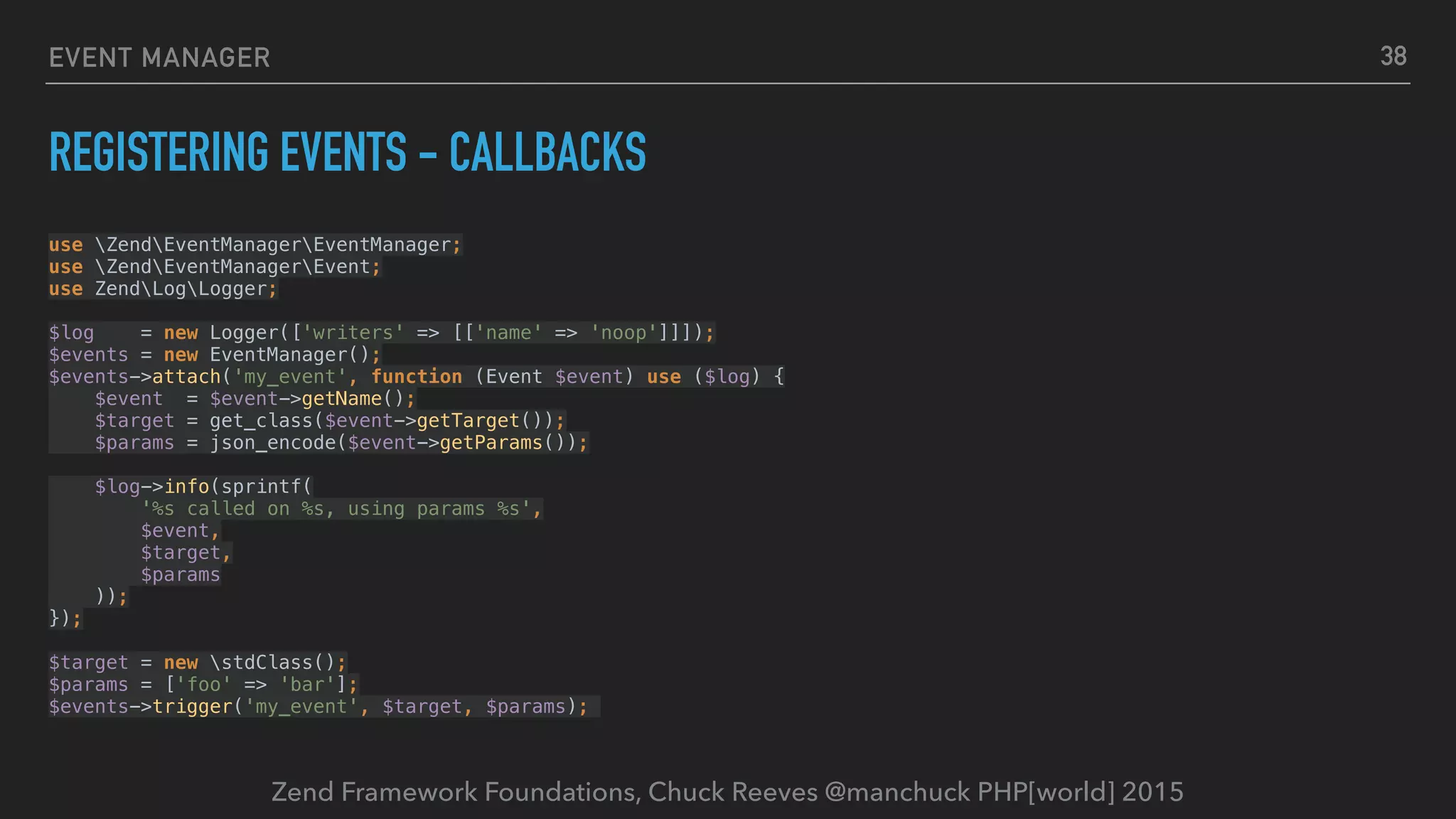Click the '$events->attach('my_event'' line
This screenshot has width=1456, height=819.
pyautogui.click(x=417, y=377)
